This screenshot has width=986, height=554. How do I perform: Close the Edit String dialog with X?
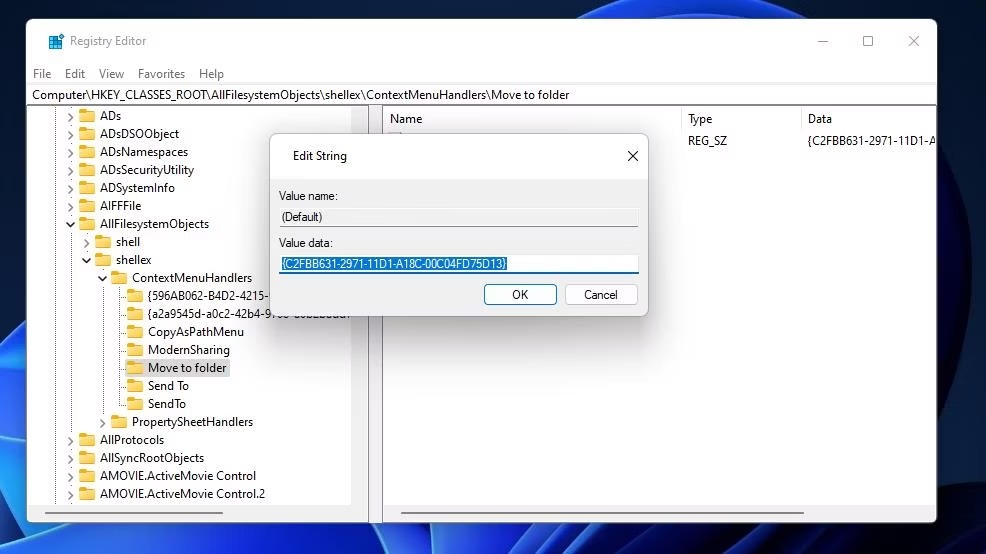[633, 156]
